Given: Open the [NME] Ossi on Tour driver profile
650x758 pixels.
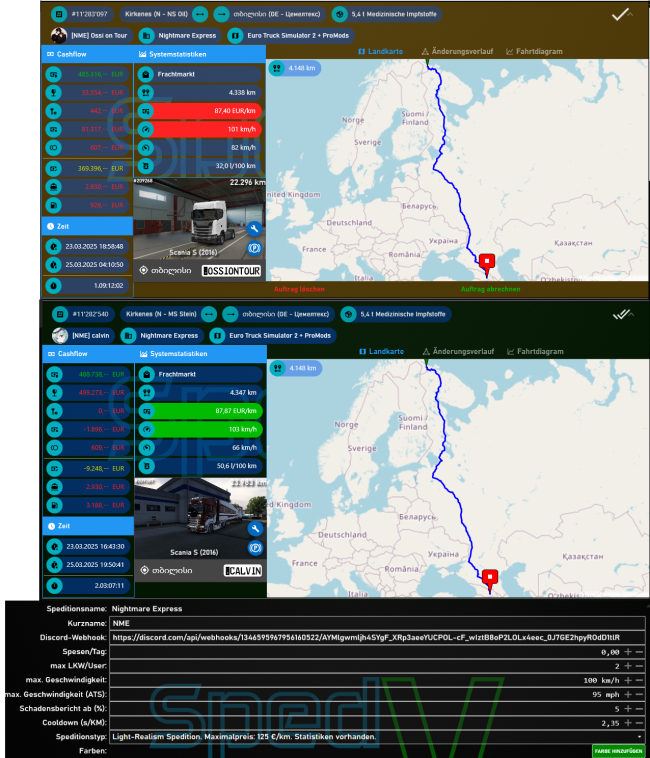Looking at the screenshot, I should pyautogui.click(x=91, y=35).
